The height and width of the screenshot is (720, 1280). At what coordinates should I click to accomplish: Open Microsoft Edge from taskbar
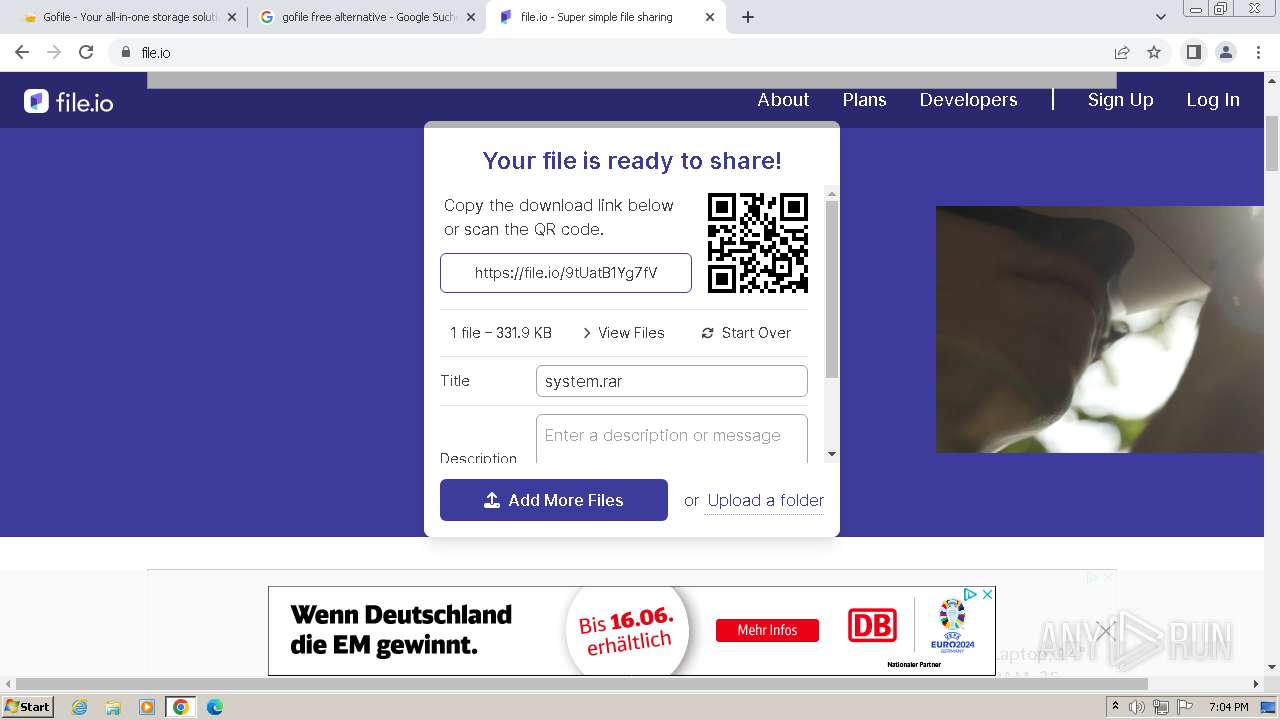(214, 707)
